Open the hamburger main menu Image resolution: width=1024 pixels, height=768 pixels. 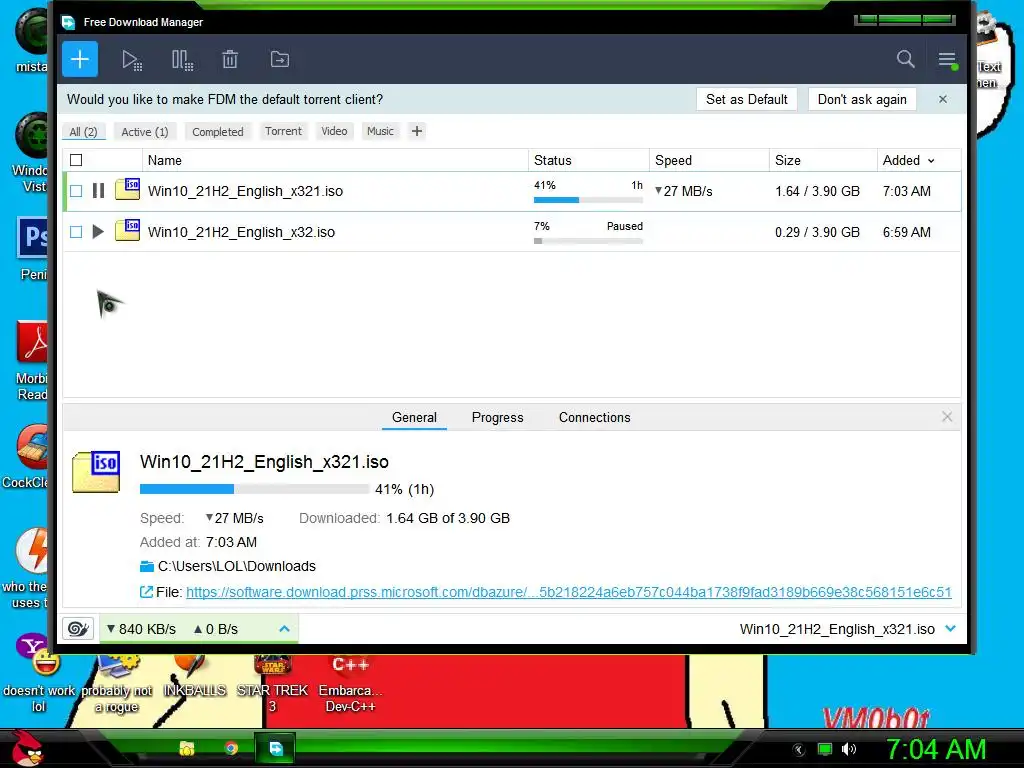(x=947, y=60)
